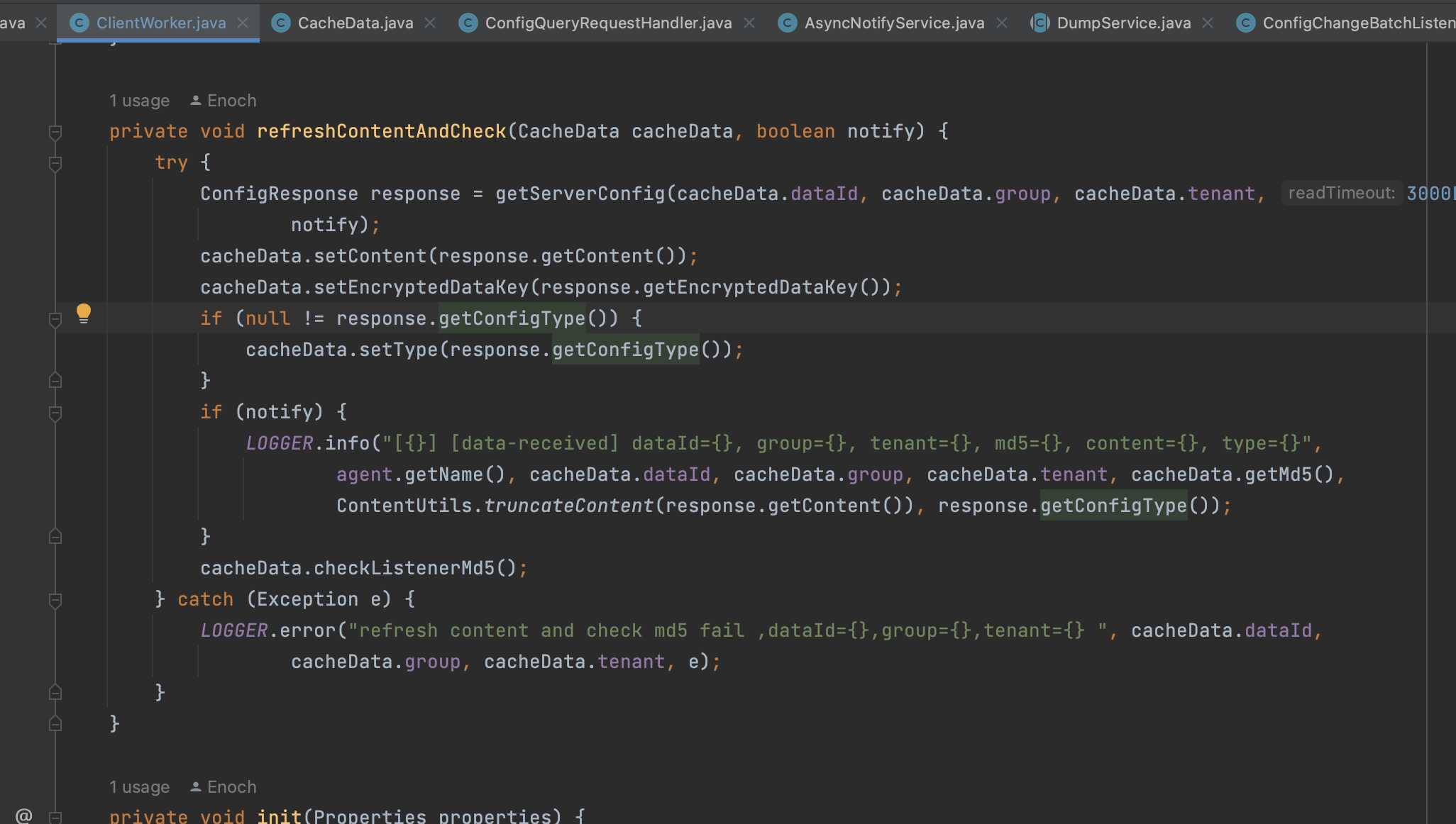Click fold end marker closing refreshContentAndCheck
The image size is (1456, 824).
tap(55, 723)
